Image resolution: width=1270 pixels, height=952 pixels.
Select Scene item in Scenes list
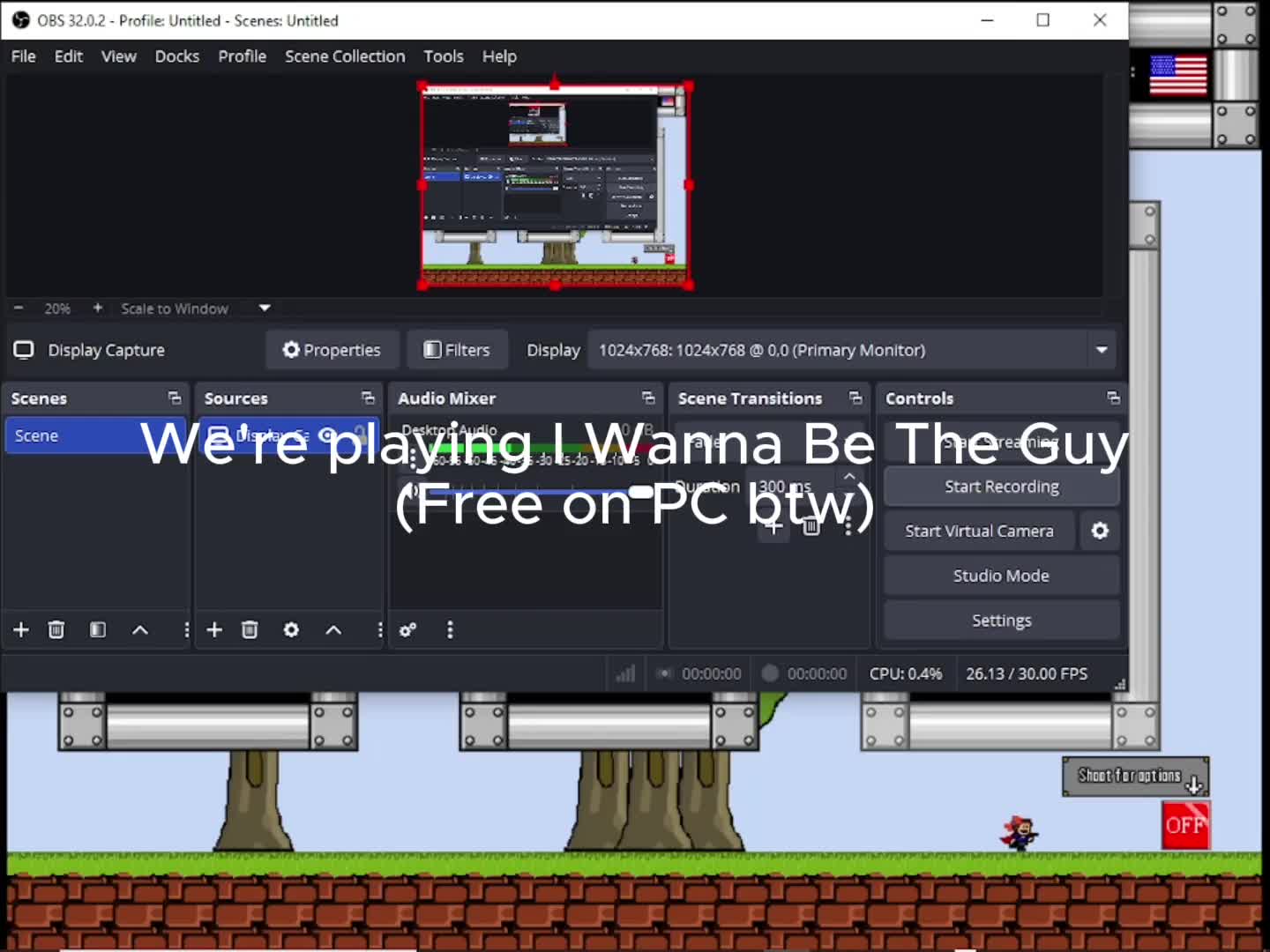[x=95, y=435]
